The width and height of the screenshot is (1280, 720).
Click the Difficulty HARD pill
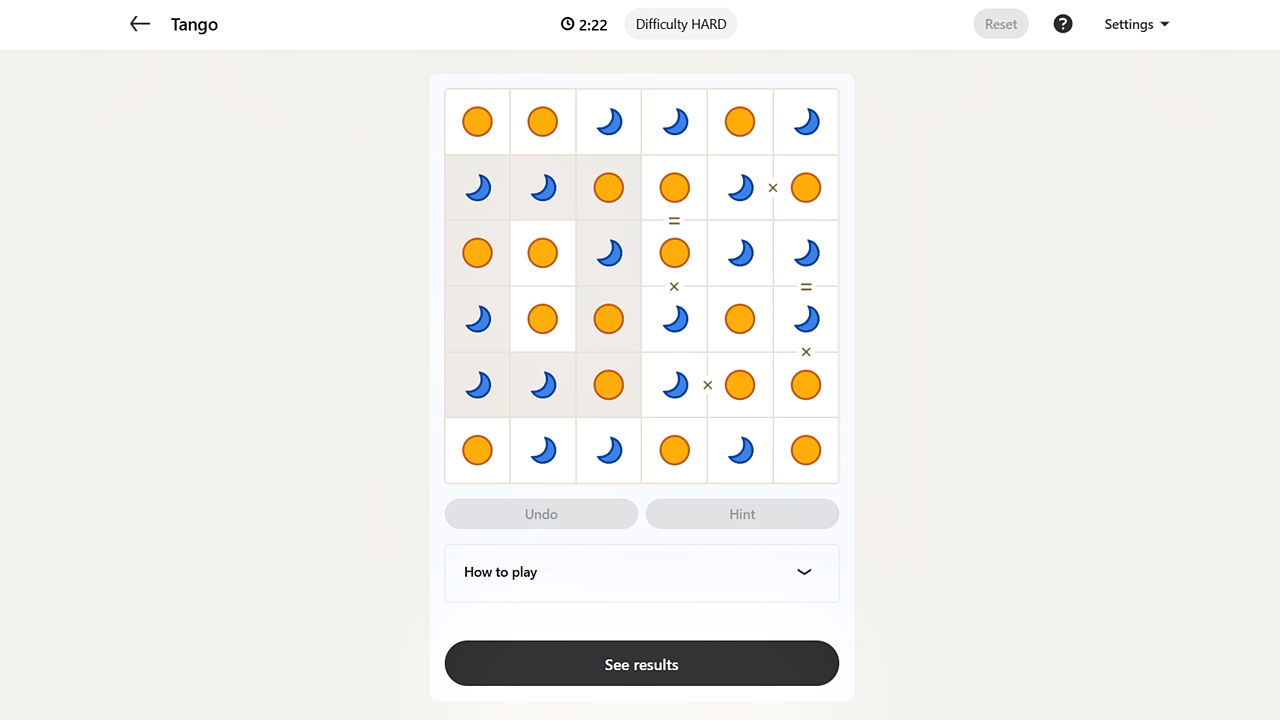pyautogui.click(x=681, y=24)
